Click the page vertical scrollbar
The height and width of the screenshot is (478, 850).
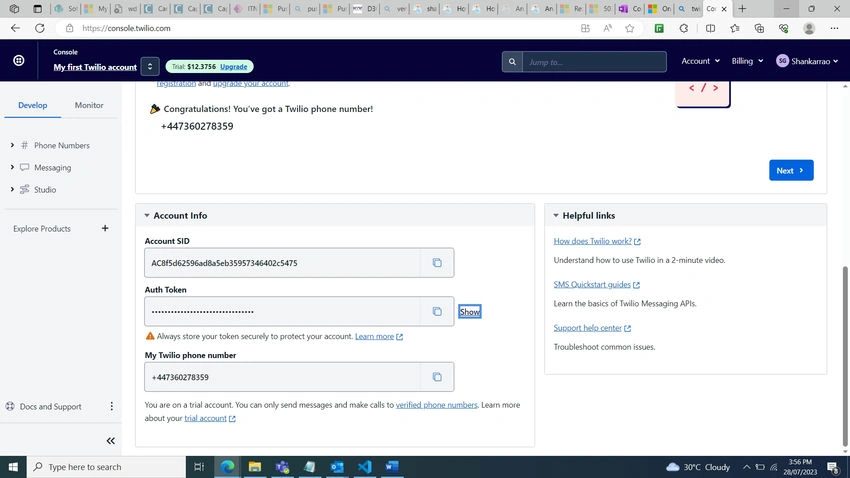pos(845,355)
